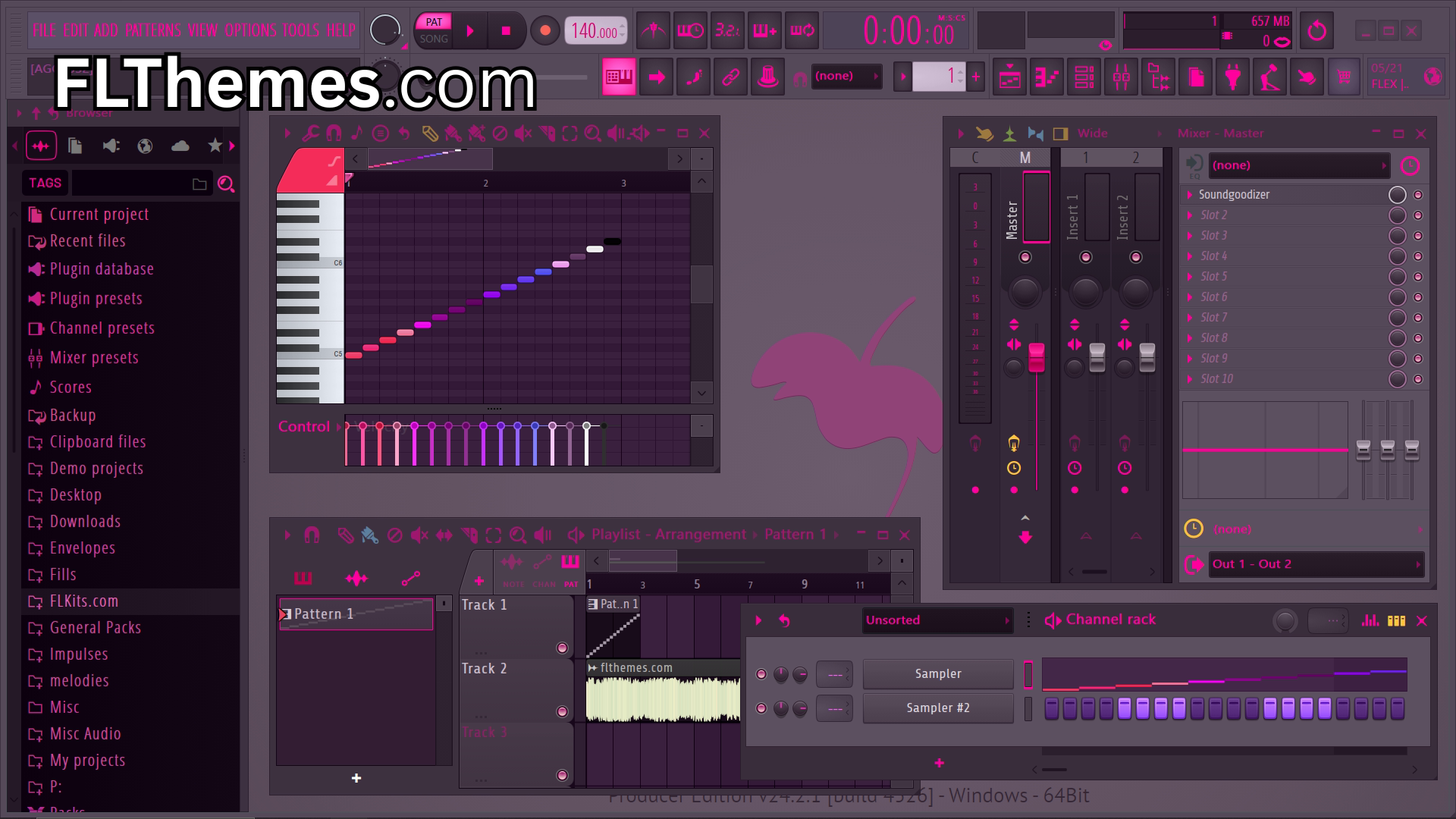Screen dimensions: 1456x819
Task: Select the browser favorites star tab
Action: (215, 146)
